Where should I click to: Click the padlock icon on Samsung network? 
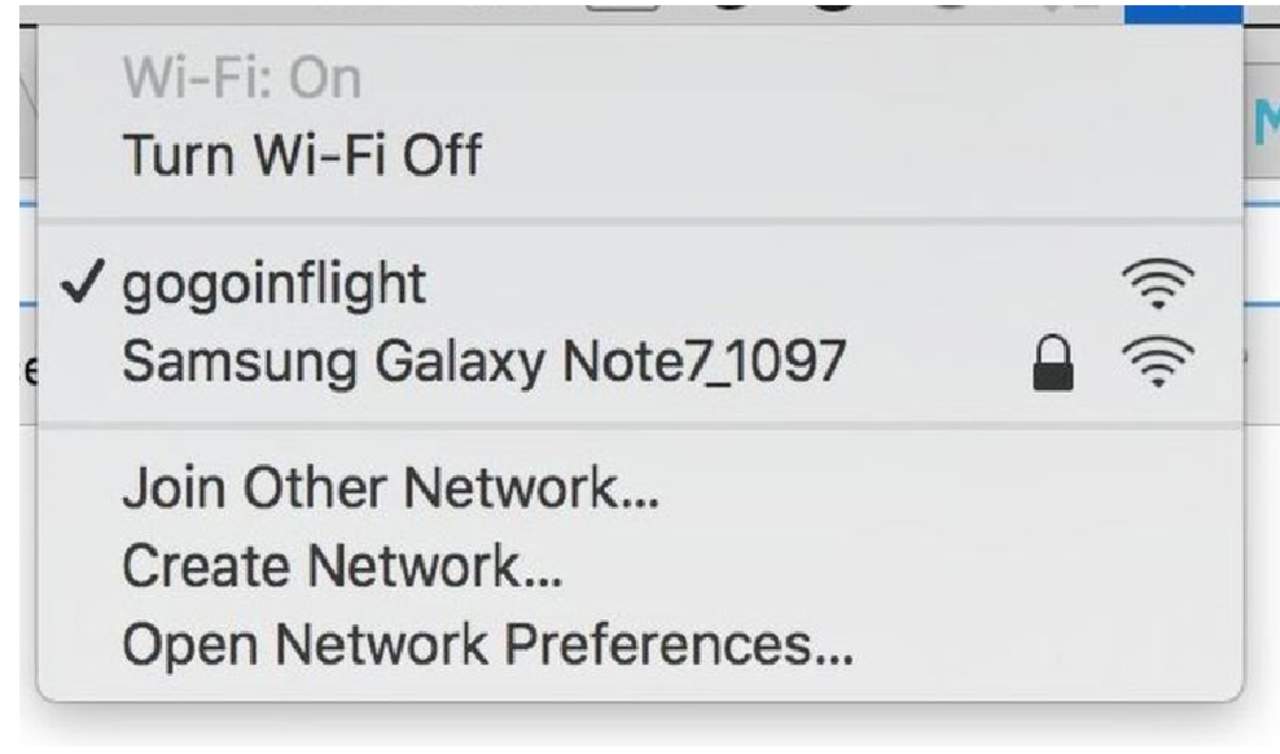(1052, 362)
